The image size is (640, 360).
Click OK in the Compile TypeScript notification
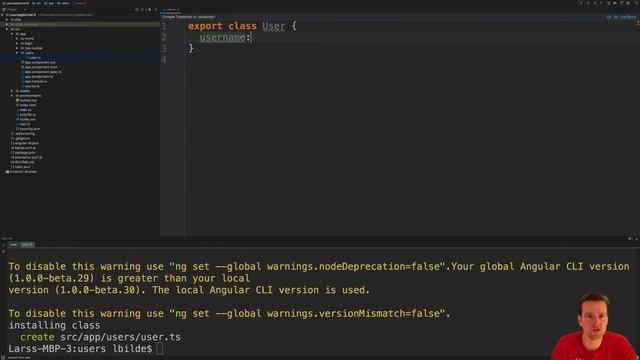click(609, 17)
